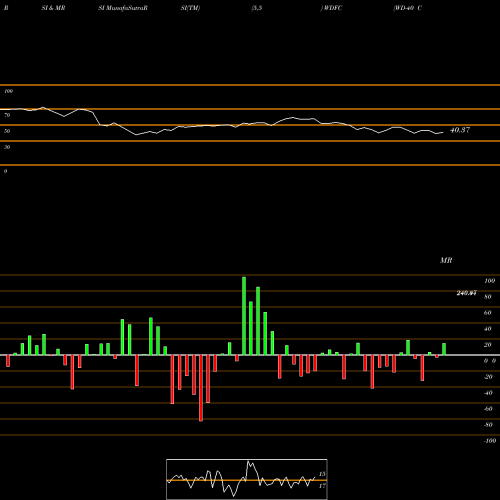Click the longest red MR bar
This screenshot has height=500, width=500.
pos(201,388)
